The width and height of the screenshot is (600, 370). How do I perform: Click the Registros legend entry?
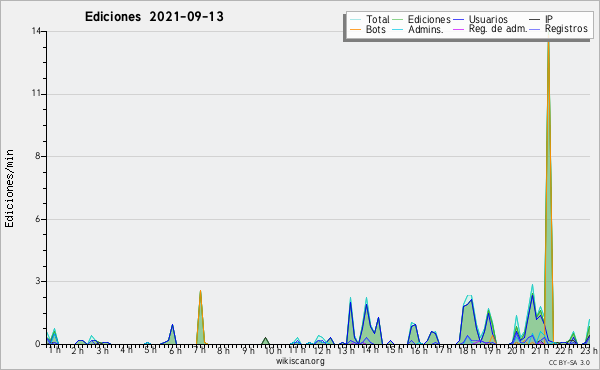coord(558,29)
